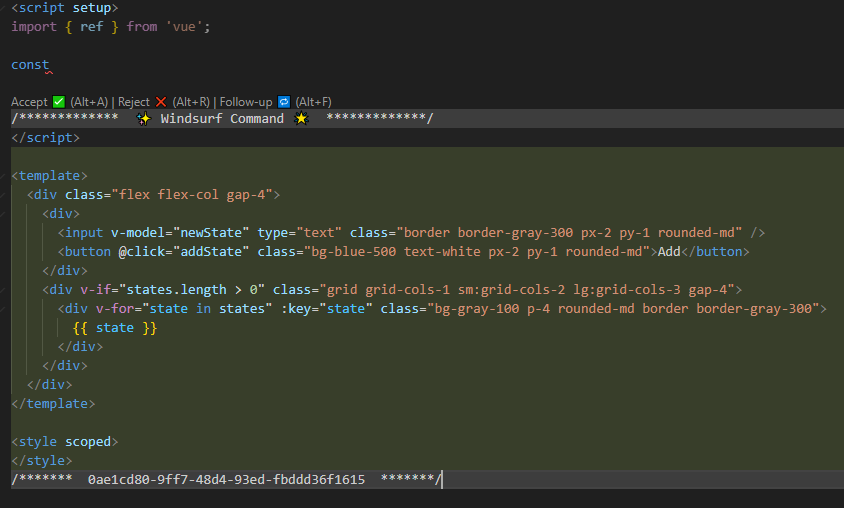Click the closing style tag

41,461
